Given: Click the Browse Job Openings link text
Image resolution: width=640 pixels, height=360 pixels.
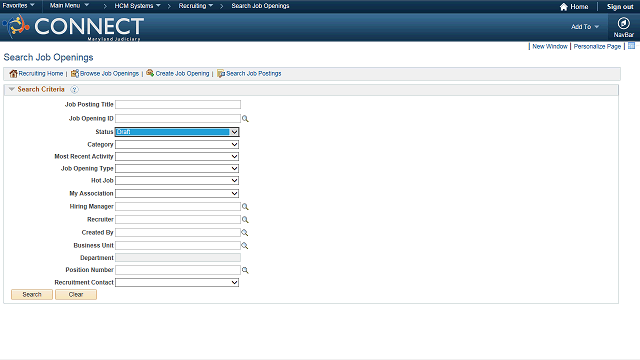Looking at the screenshot, I should (x=109, y=73).
